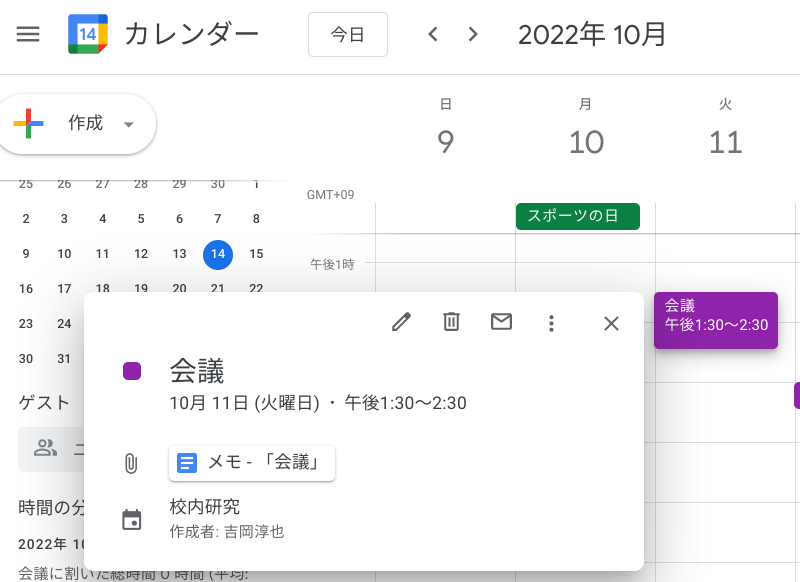Select the 会議 event on Tuesday
Screen dimensions: 800x582
click(716, 320)
